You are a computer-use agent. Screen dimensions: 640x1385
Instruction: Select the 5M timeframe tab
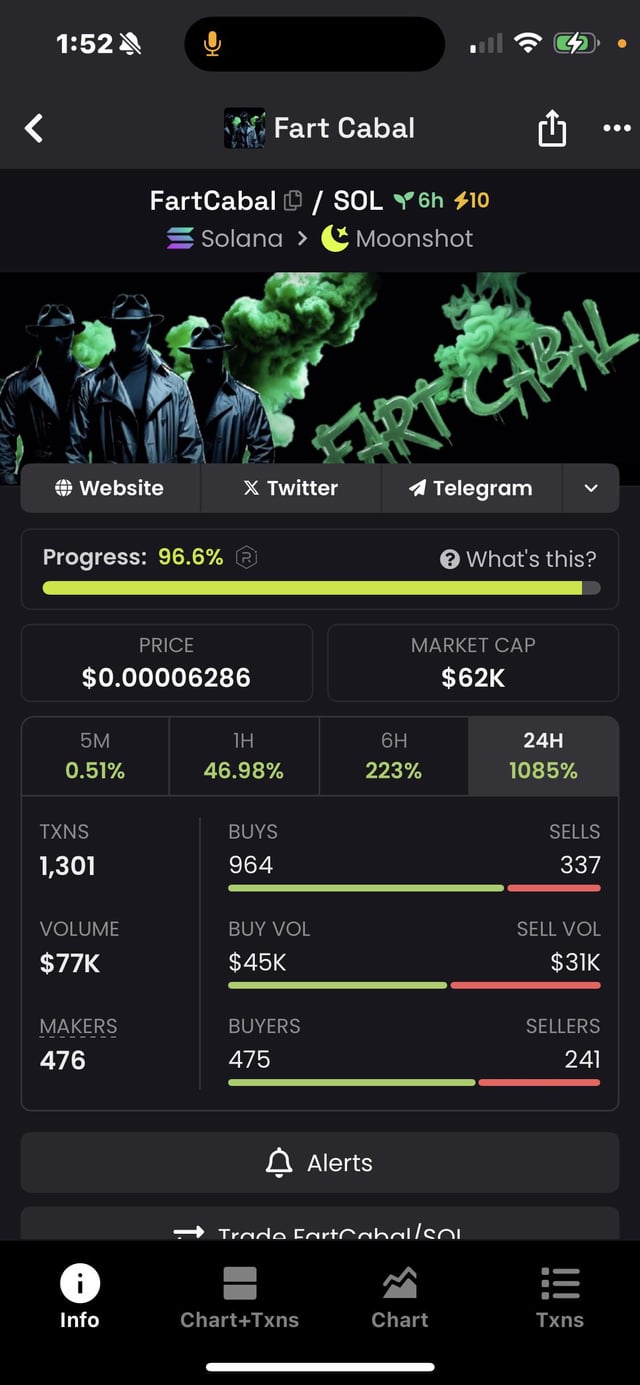pos(95,755)
